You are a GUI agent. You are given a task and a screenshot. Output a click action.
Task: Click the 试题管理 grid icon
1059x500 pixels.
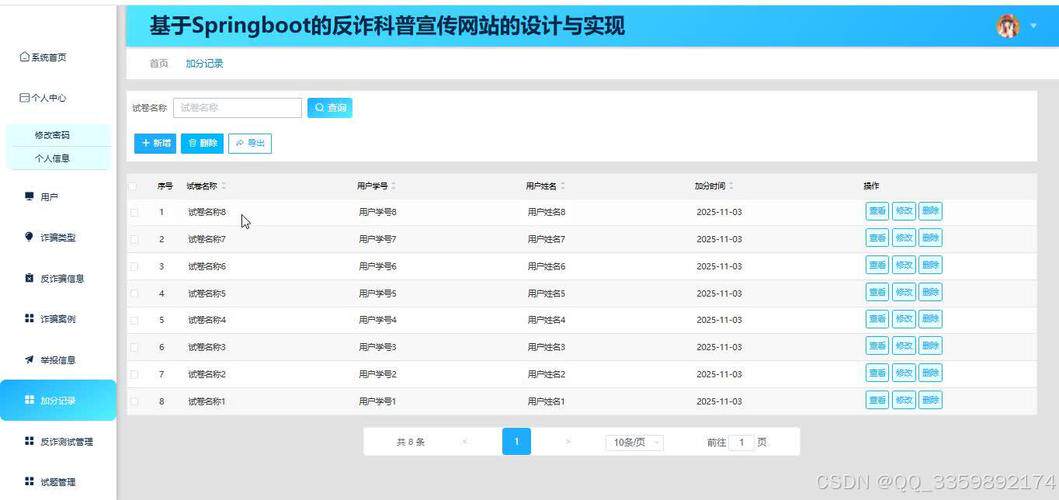pos(29,482)
